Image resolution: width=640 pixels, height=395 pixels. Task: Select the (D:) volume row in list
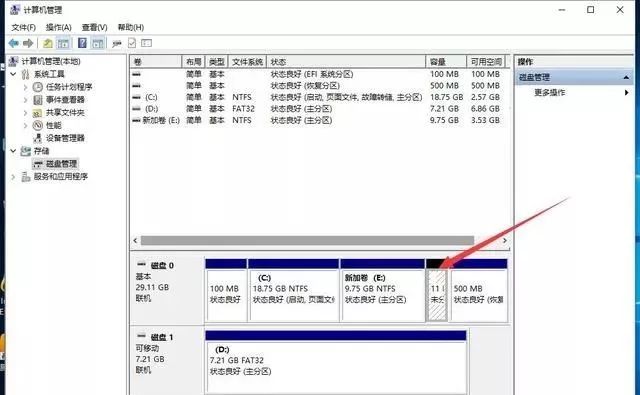pyautogui.click(x=319, y=109)
